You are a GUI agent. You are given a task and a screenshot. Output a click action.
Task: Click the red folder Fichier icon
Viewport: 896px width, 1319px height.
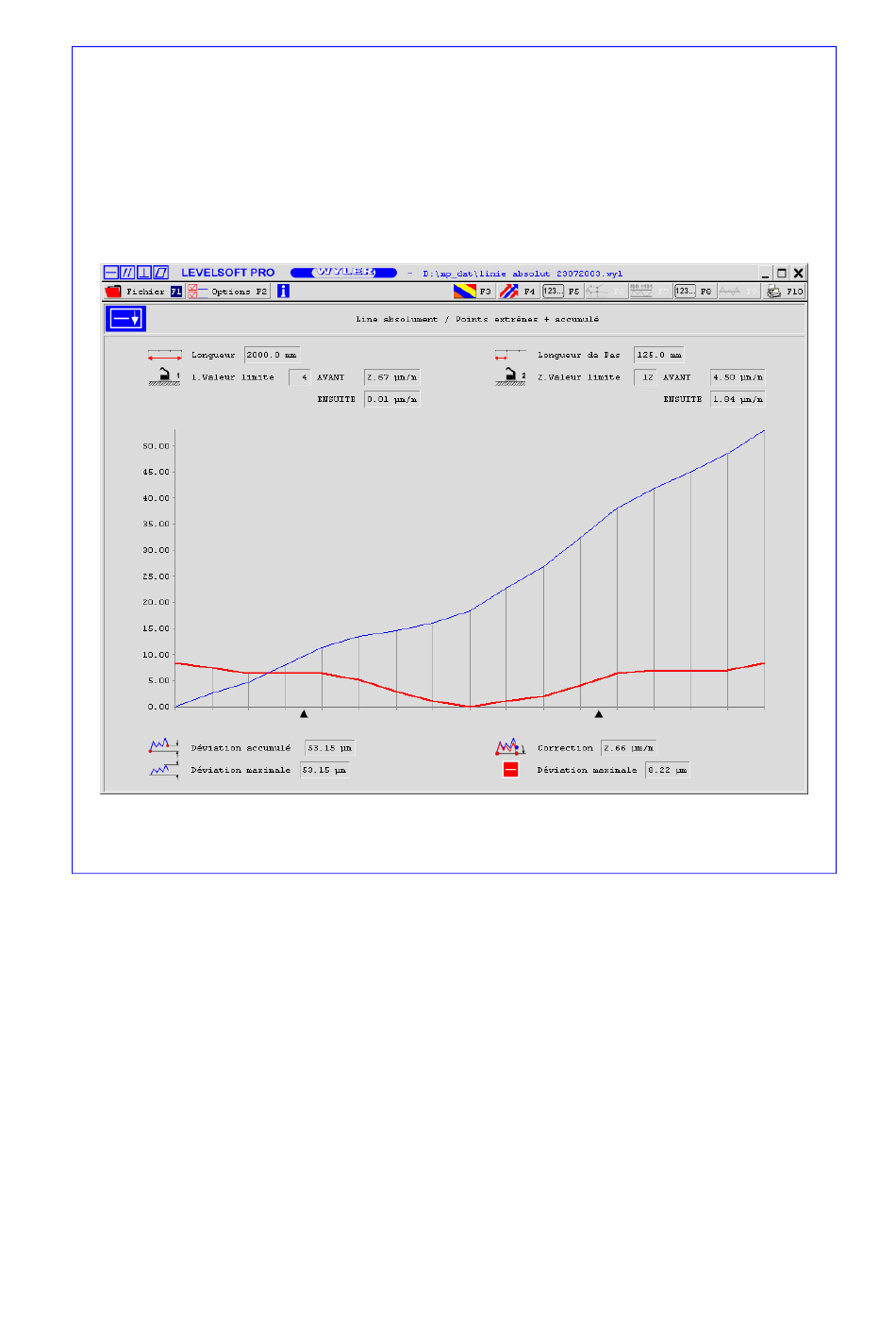pos(113,292)
